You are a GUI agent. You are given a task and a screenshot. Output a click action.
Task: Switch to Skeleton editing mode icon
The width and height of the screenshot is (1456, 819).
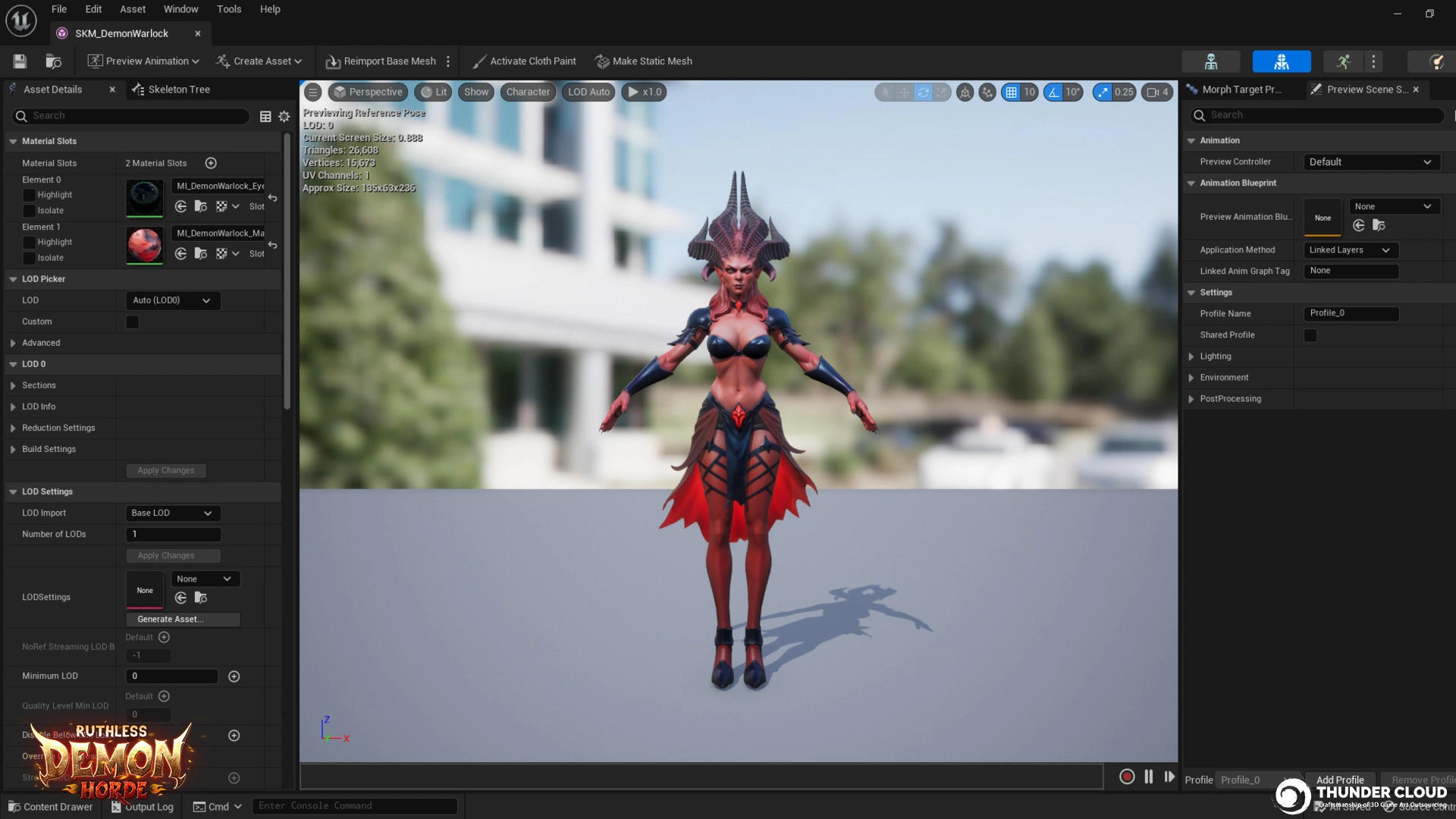coord(1211,61)
